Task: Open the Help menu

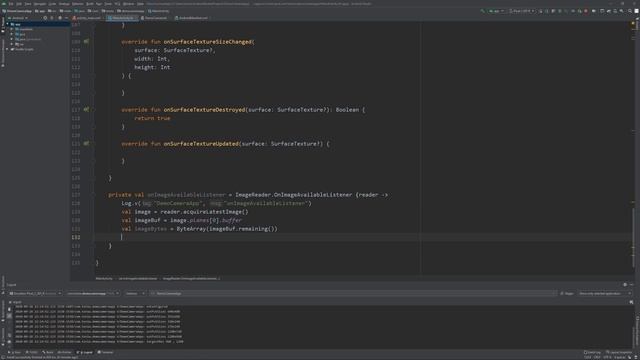Action: coord(140,4)
